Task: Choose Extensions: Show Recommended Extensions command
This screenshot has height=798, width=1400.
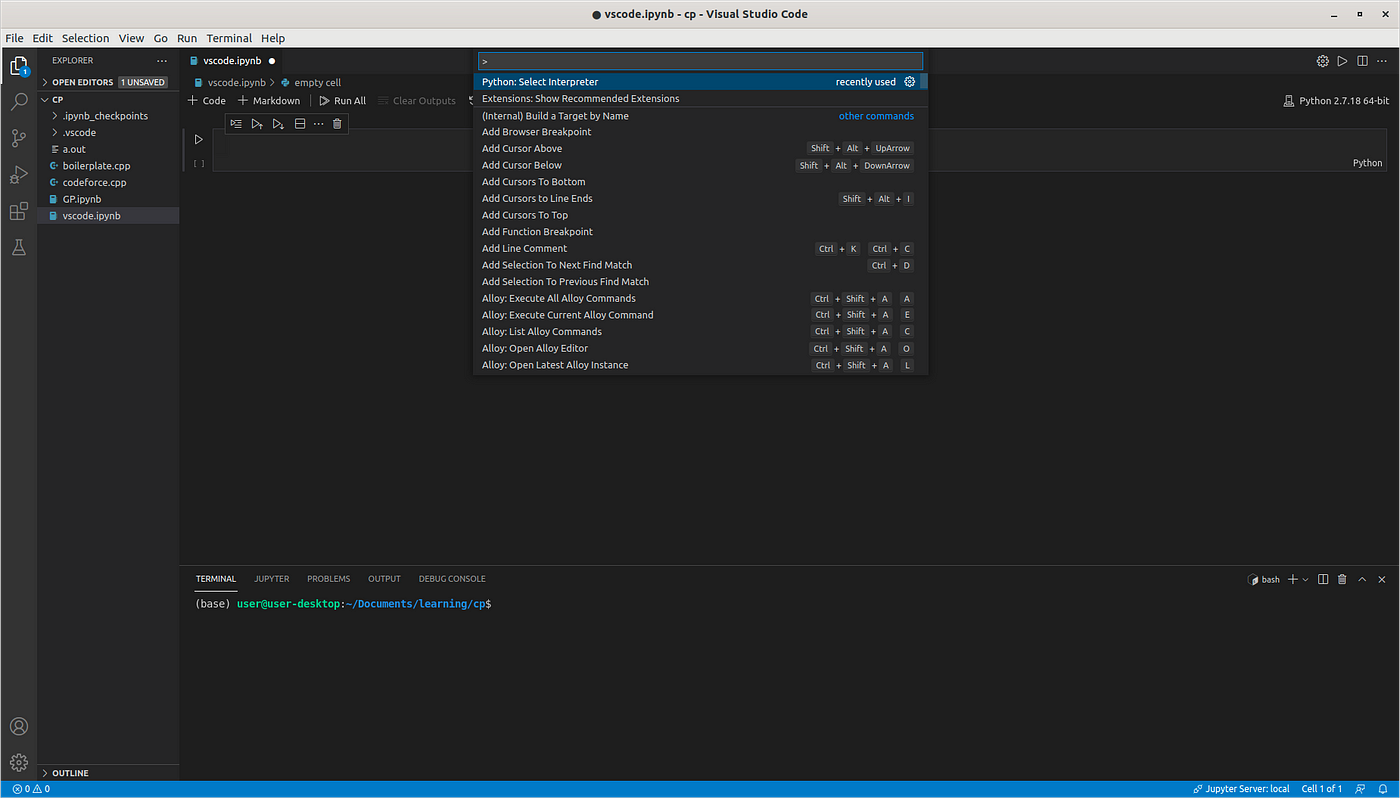Action: (700, 99)
